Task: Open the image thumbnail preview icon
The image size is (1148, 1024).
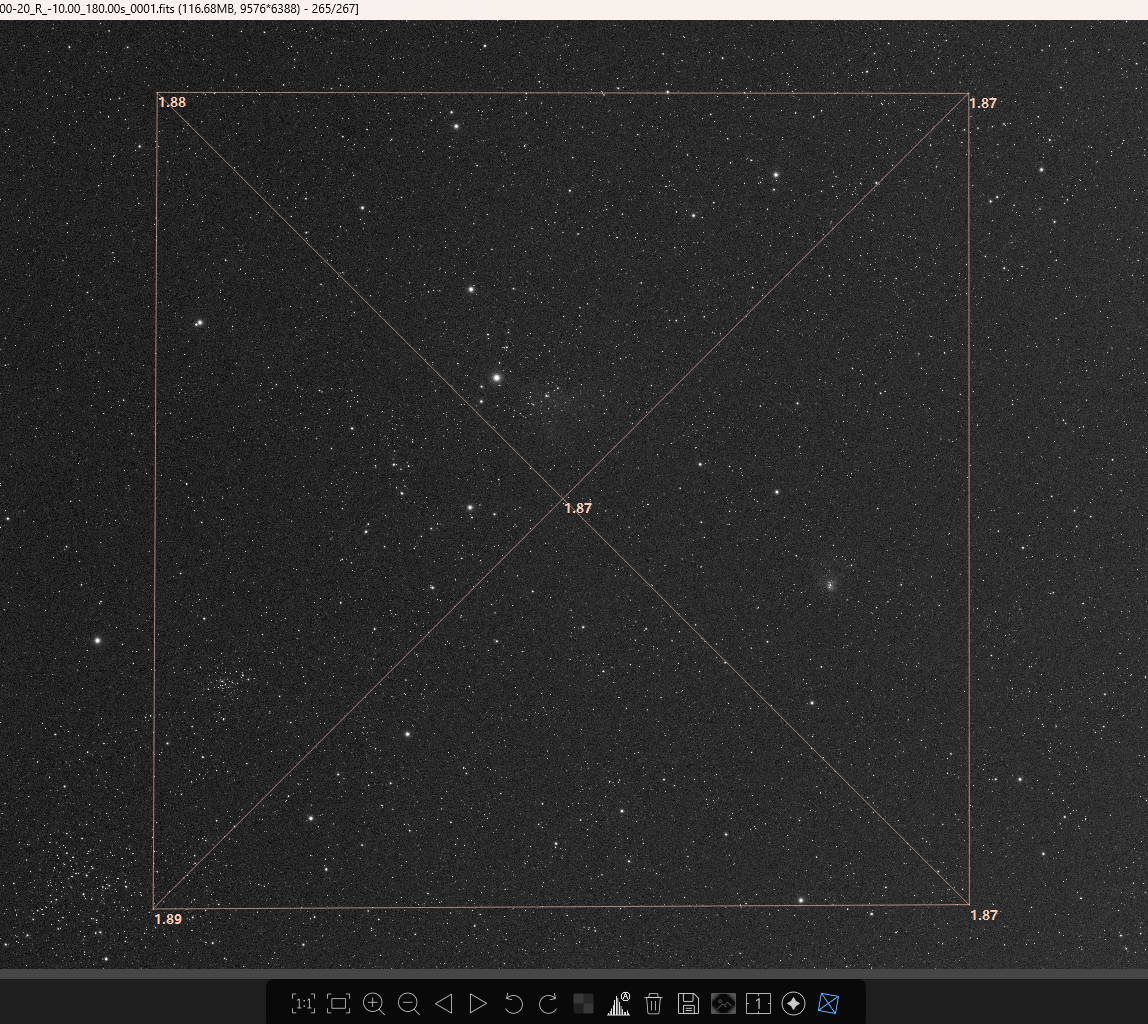Action: pyautogui.click(x=723, y=1003)
